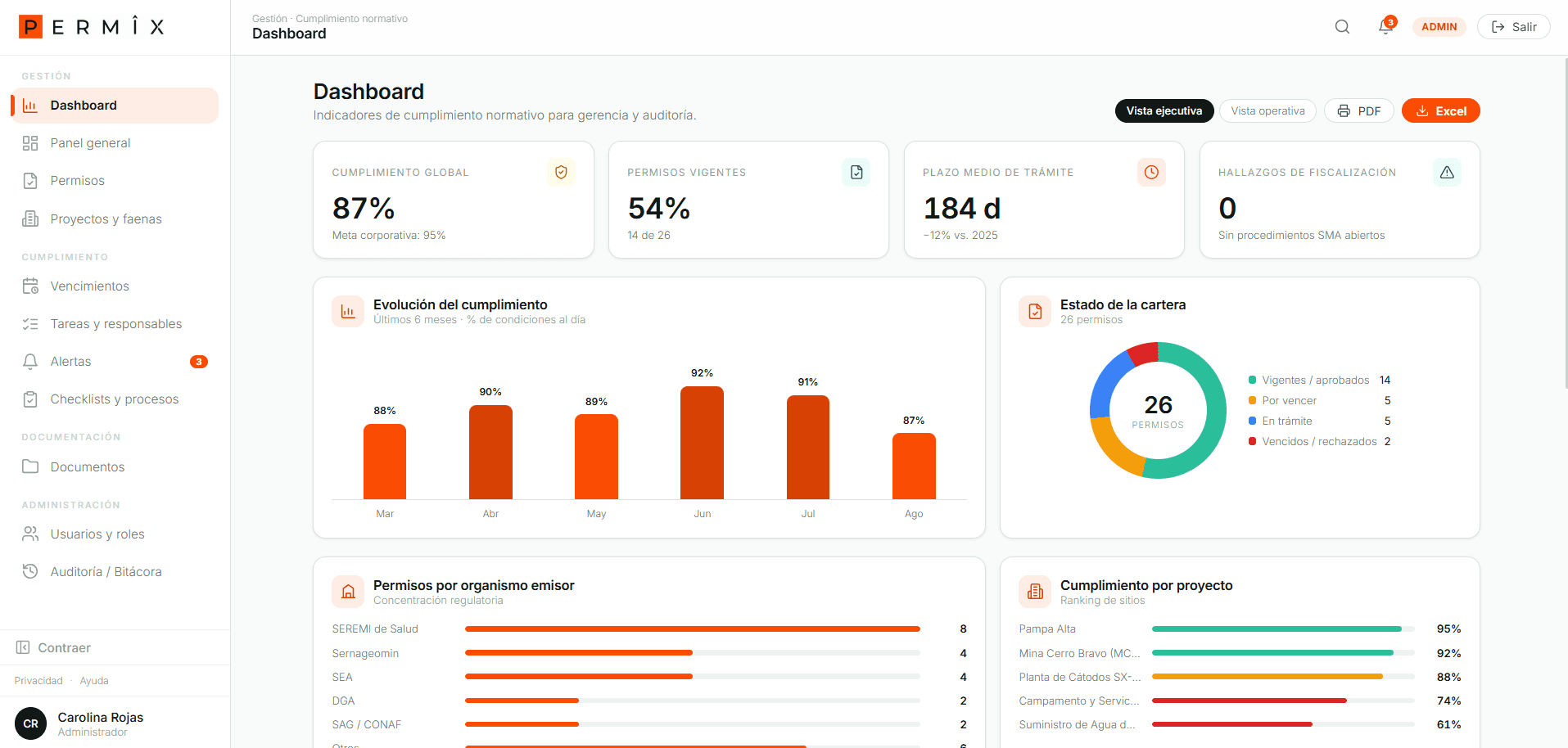Open Alertas in the sidebar
The height and width of the screenshot is (748, 1568).
[115, 362]
